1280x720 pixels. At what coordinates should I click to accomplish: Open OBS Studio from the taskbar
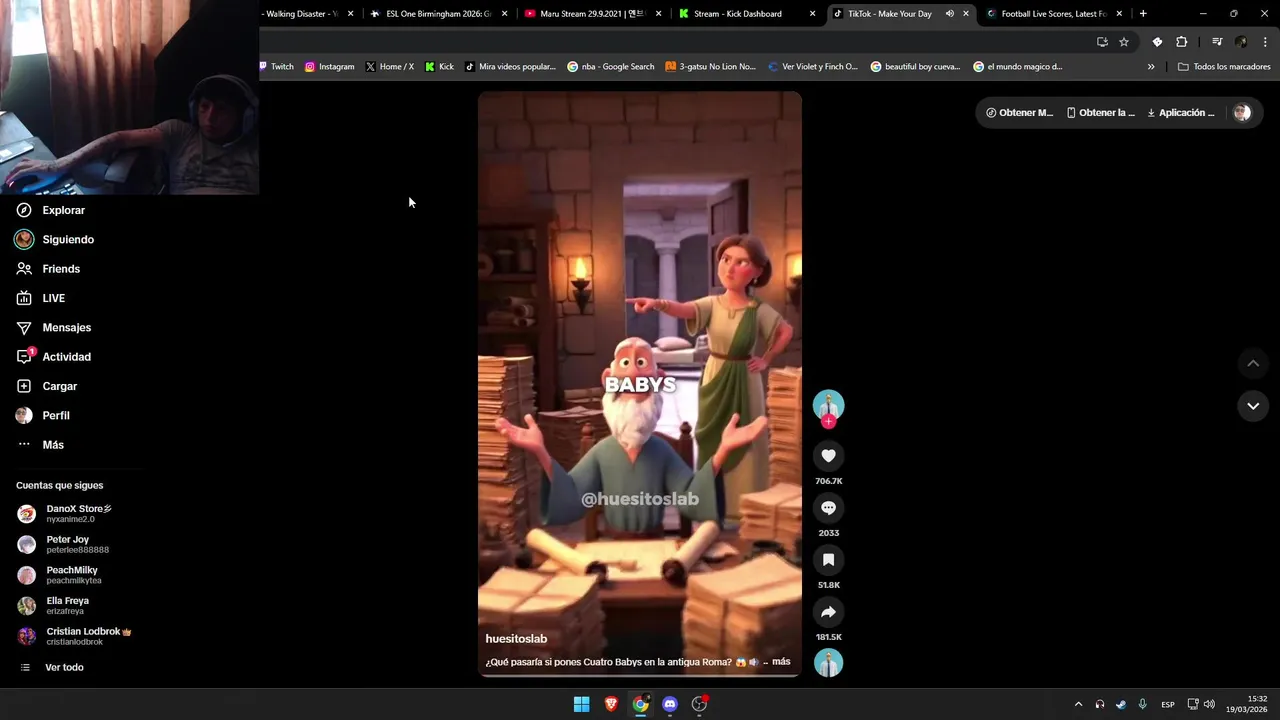700,704
